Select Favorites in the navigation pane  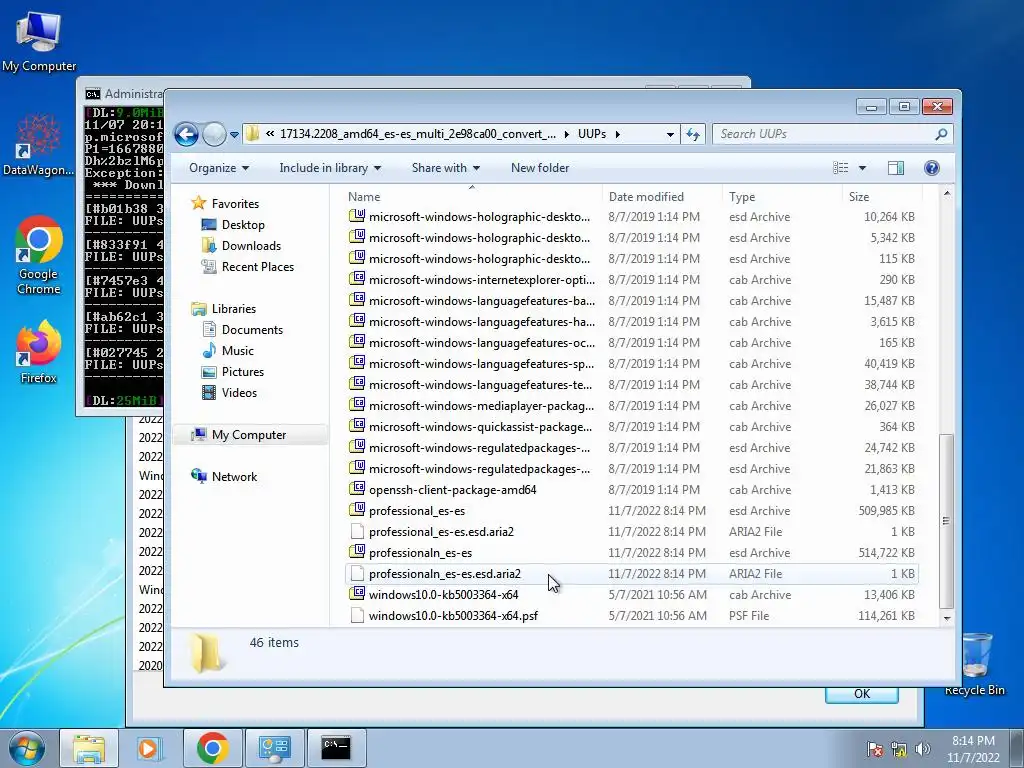(x=234, y=204)
